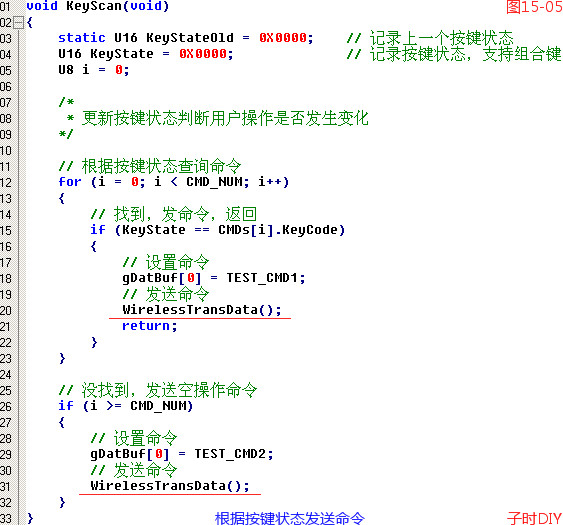This screenshot has width=563, height=525.
Task: Select the KeyScan function name
Action: [x=94, y=6]
